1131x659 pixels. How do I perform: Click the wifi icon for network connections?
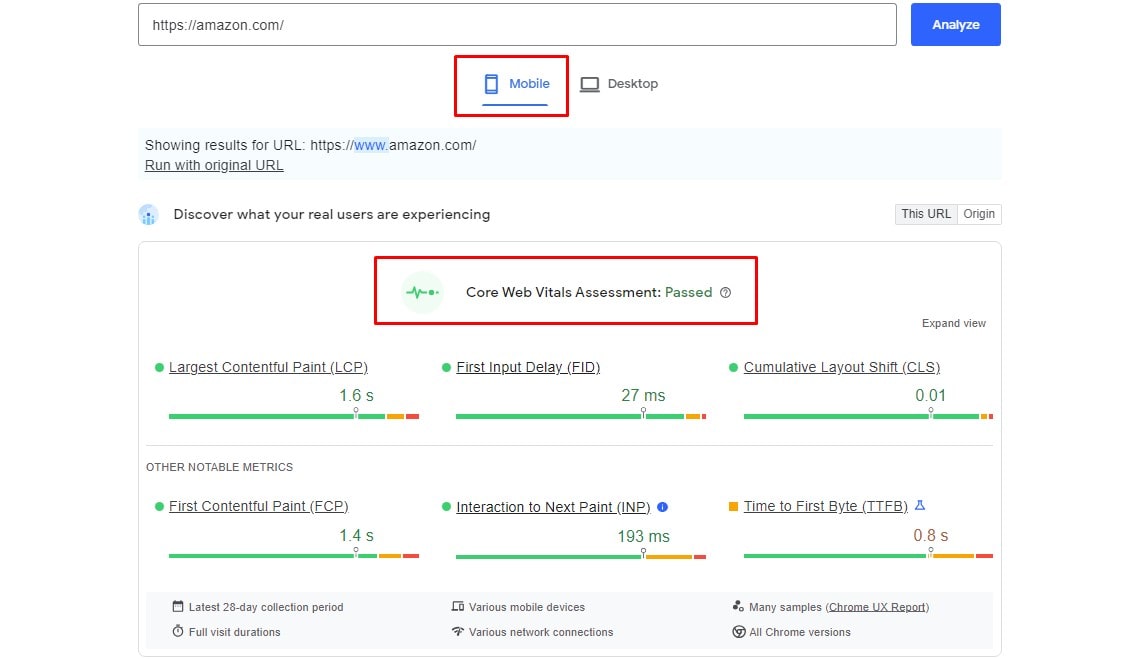tap(457, 631)
